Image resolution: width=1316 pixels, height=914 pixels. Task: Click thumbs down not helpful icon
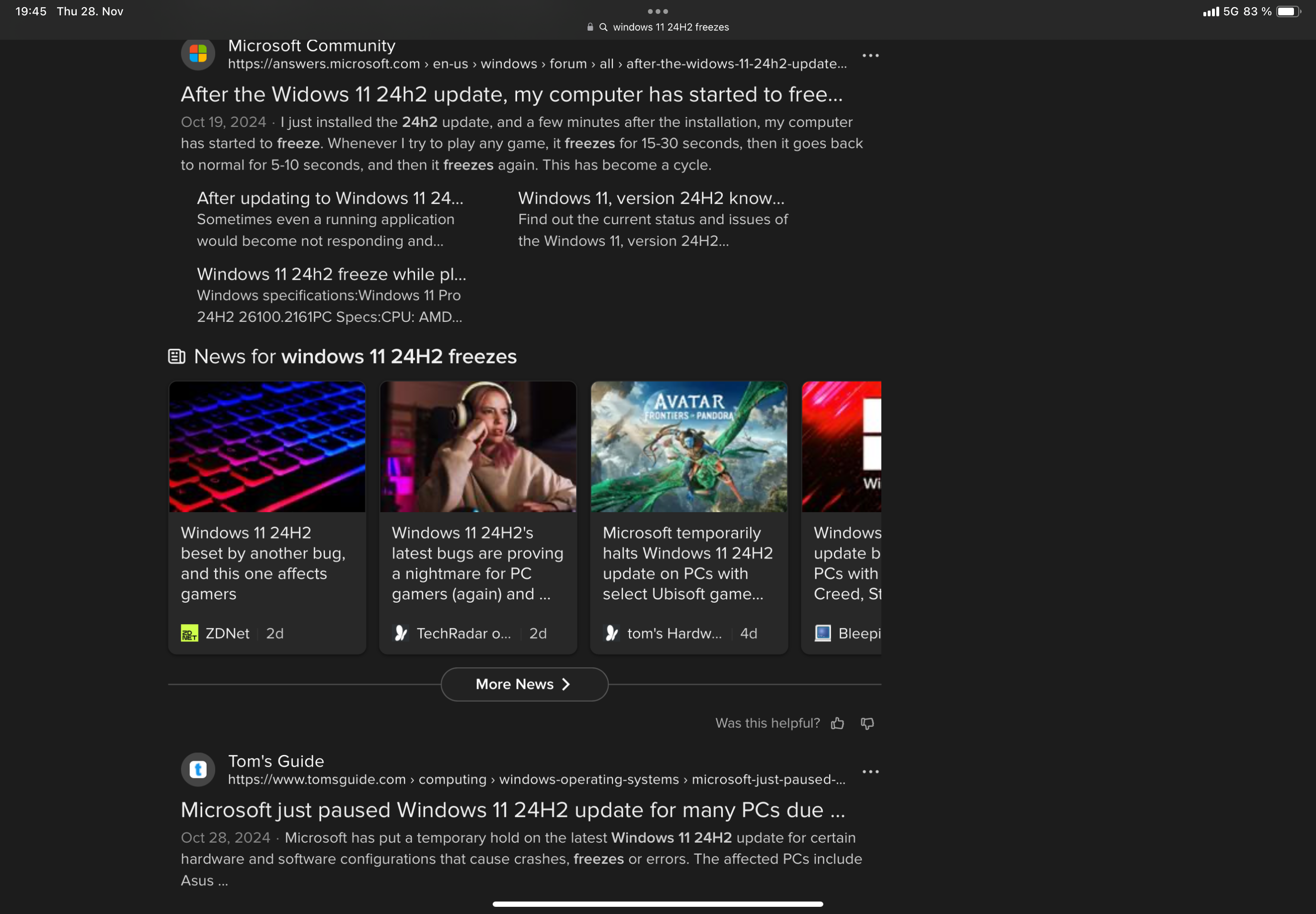pos(867,723)
